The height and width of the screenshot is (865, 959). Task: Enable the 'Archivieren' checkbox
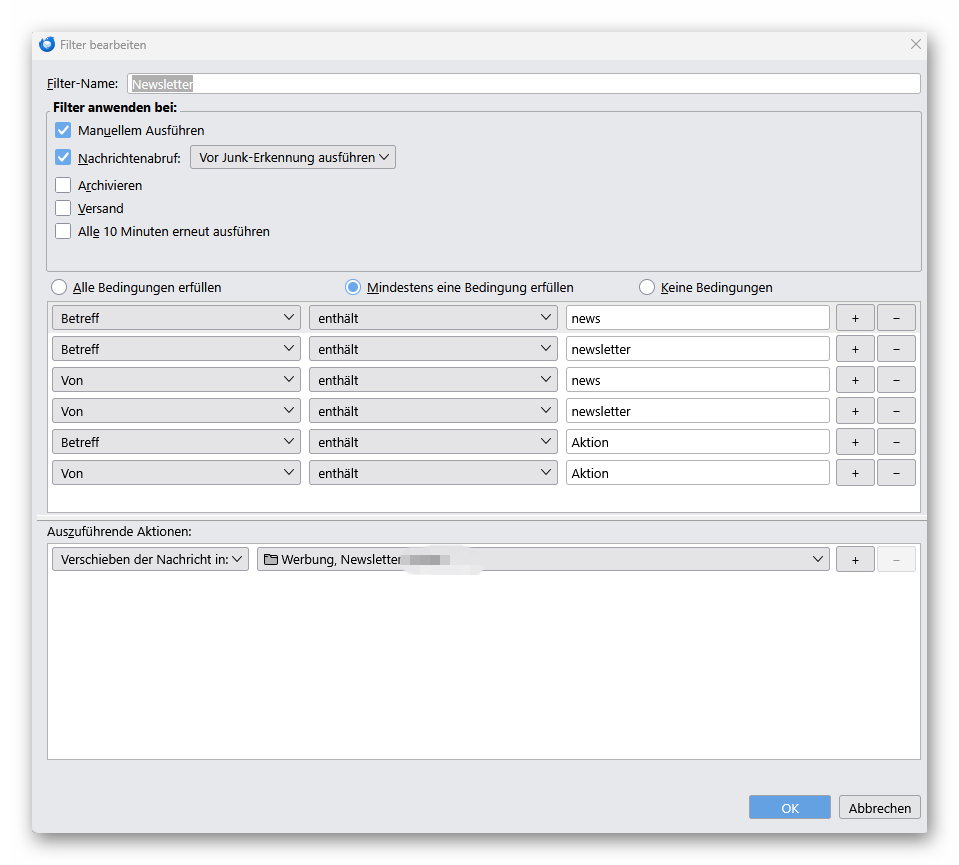[x=63, y=185]
